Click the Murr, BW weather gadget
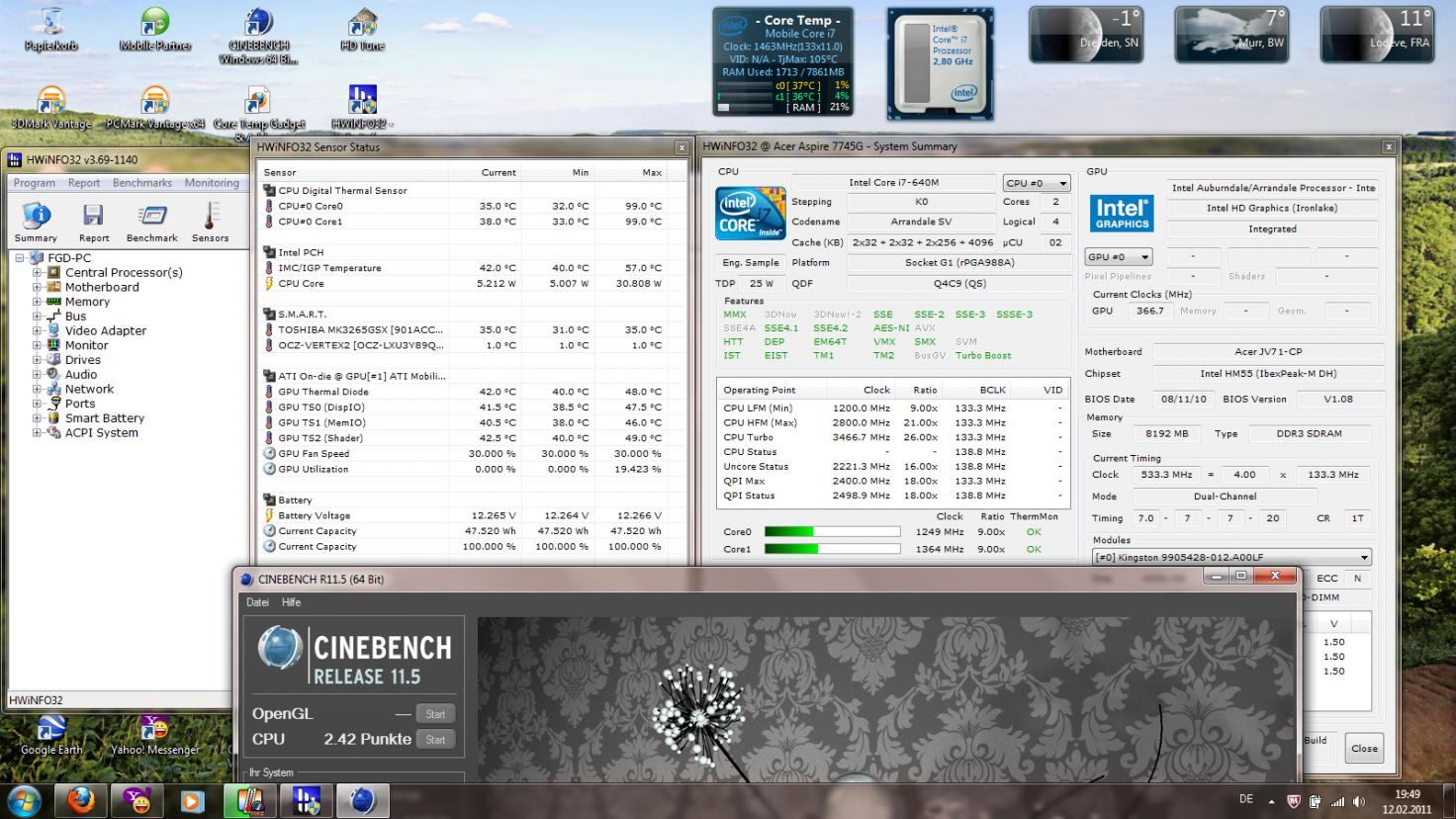This screenshot has height=819, width=1456. tap(1231, 34)
